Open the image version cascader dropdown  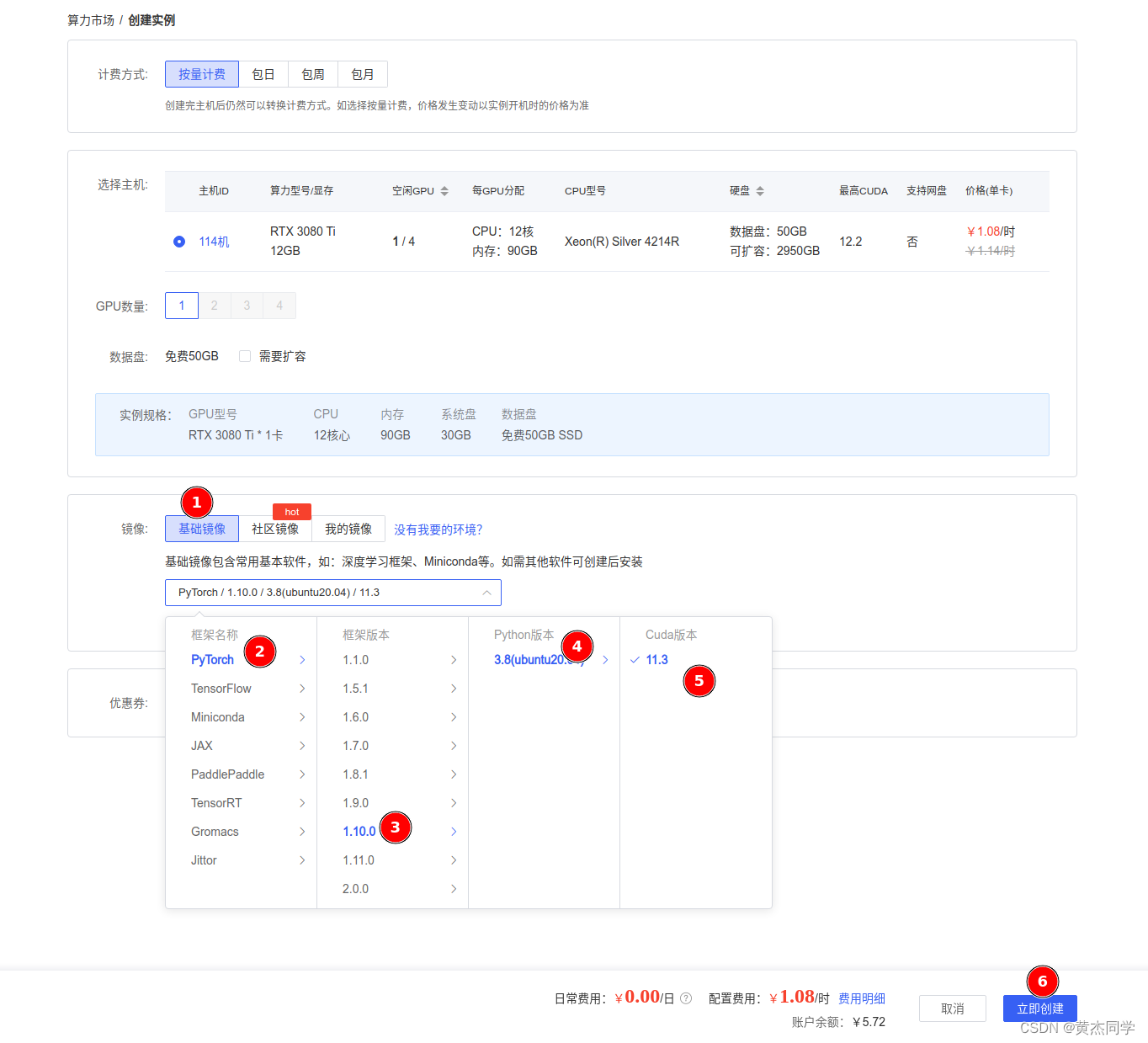[333, 593]
